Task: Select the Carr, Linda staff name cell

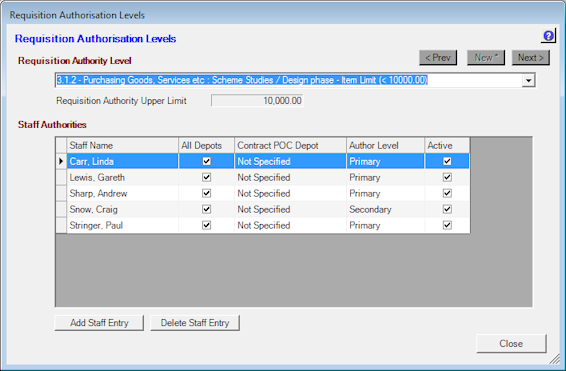Action: tap(122, 161)
